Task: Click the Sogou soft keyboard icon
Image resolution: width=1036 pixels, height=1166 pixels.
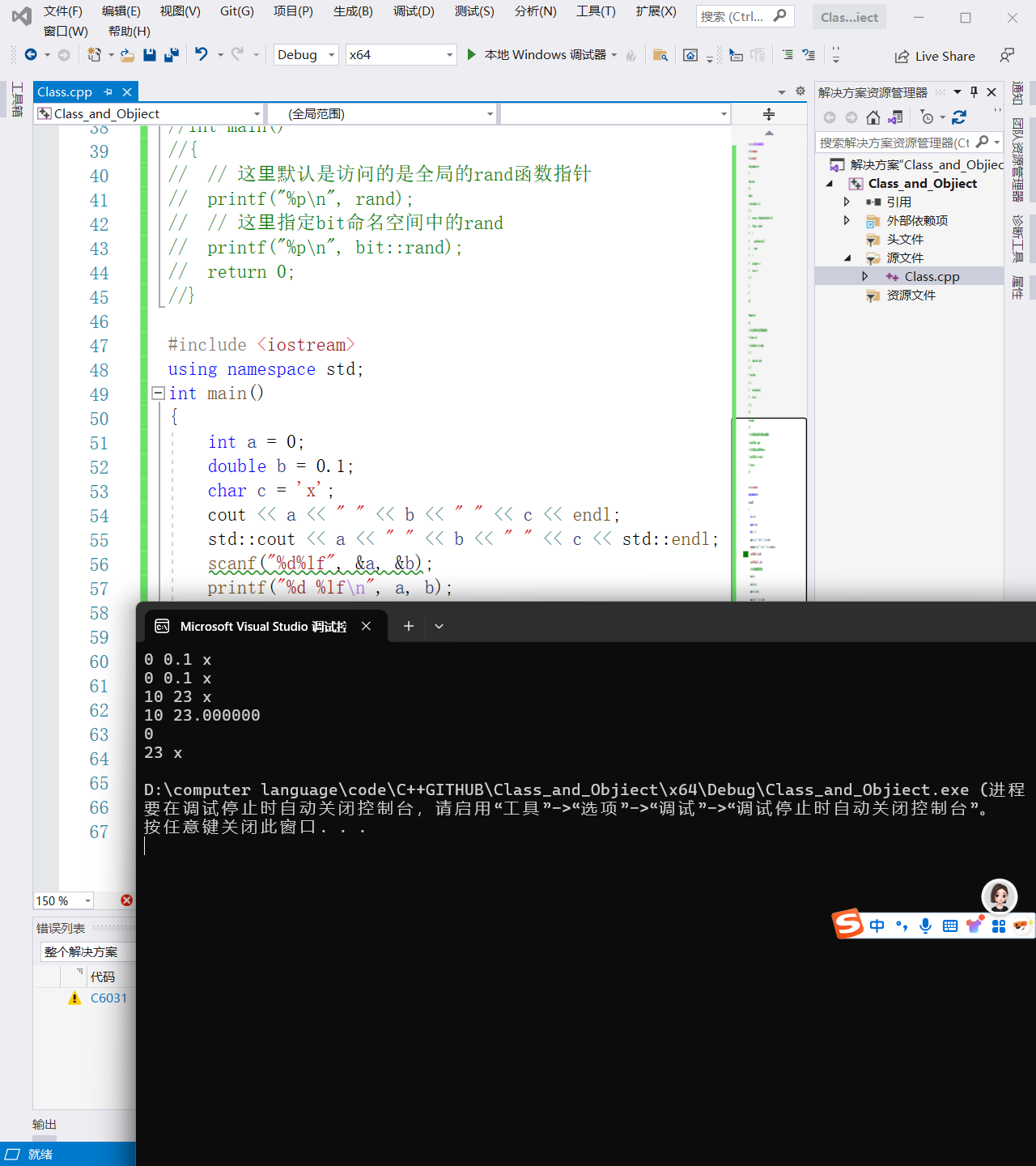Action: pos(950,926)
